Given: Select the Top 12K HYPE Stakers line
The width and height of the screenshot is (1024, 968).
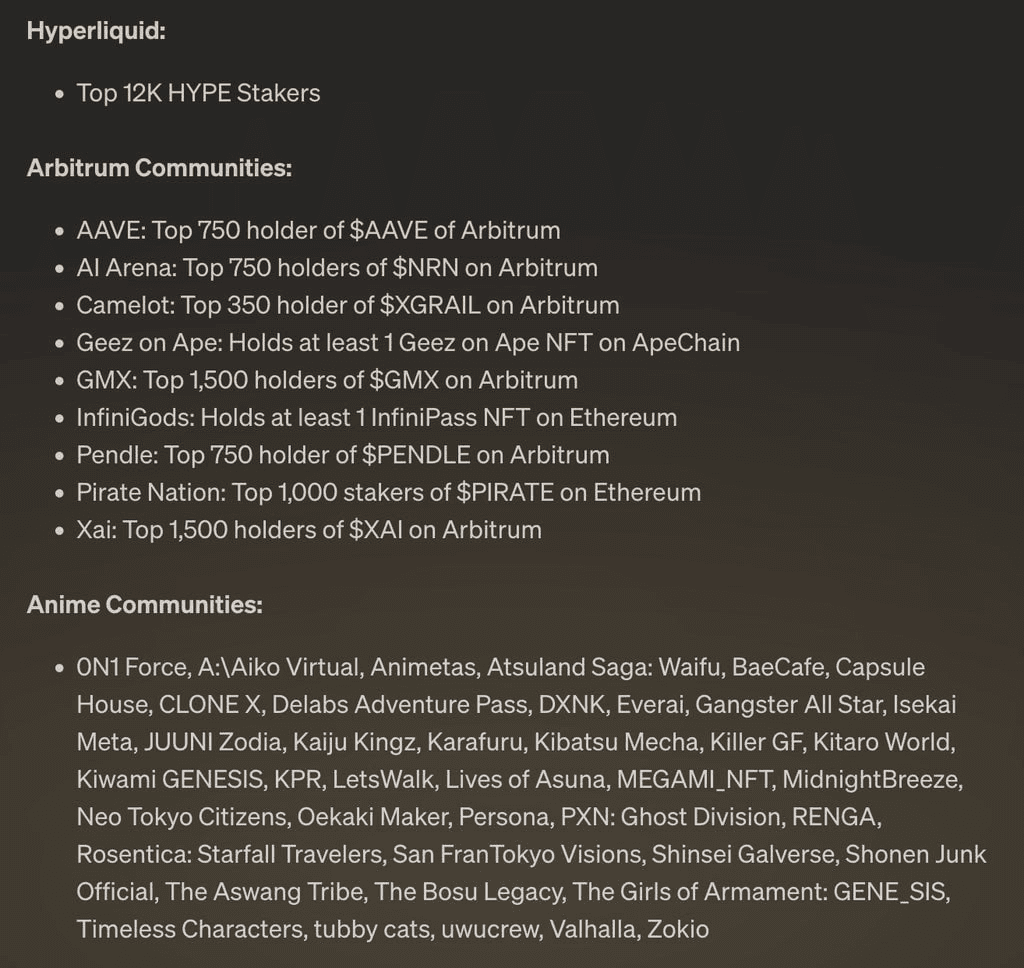Looking at the screenshot, I should 199,93.
